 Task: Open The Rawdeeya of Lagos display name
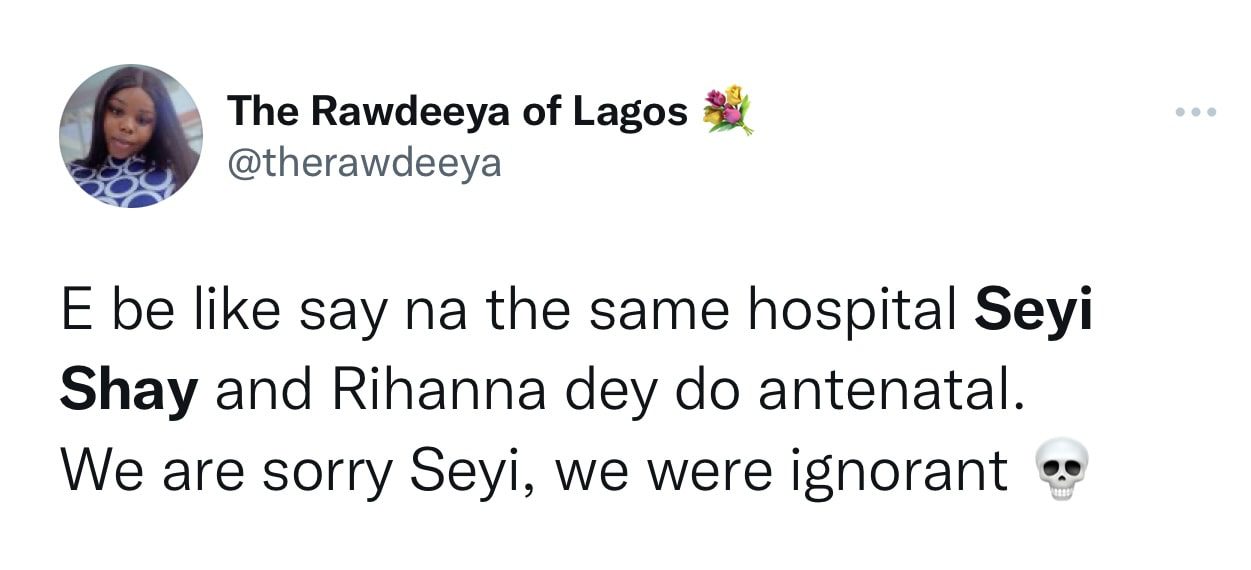click(458, 112)
